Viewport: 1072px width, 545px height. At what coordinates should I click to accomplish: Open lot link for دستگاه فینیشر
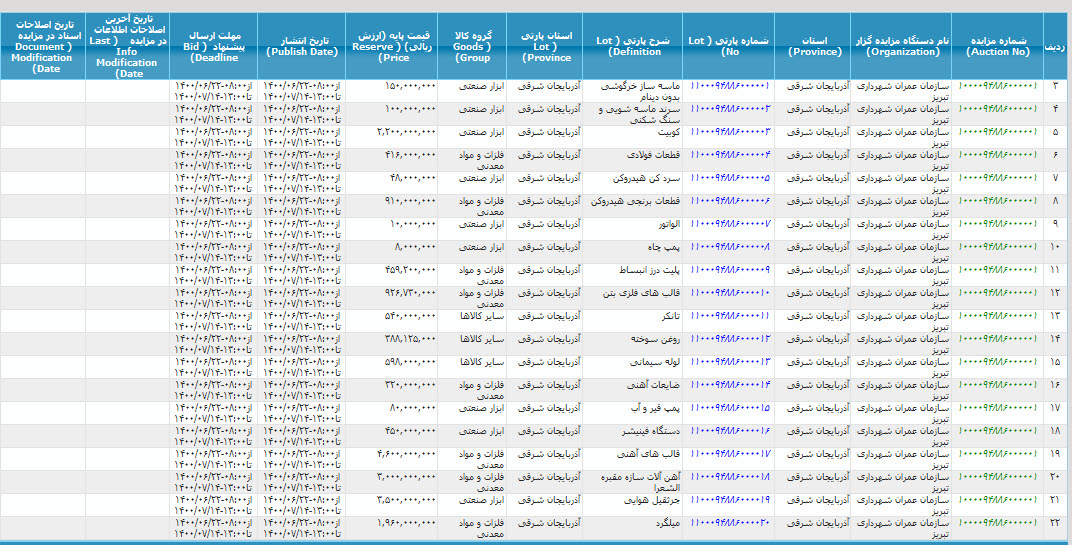(x=729, y=430)
